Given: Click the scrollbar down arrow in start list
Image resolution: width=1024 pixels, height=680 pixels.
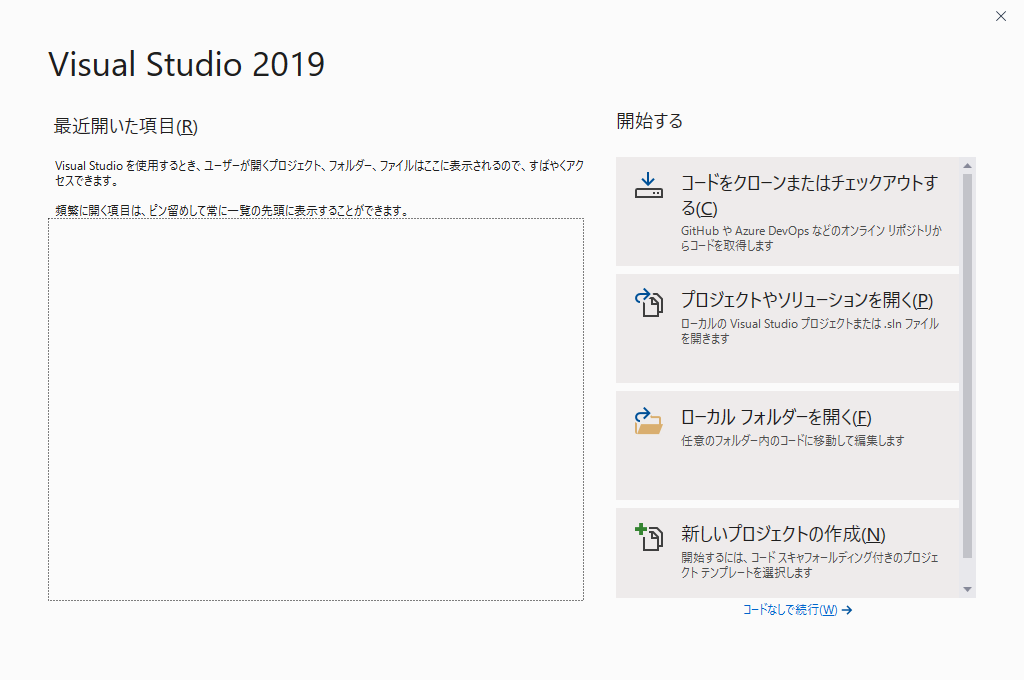Looking at the screenshot, I should [967, 589].
